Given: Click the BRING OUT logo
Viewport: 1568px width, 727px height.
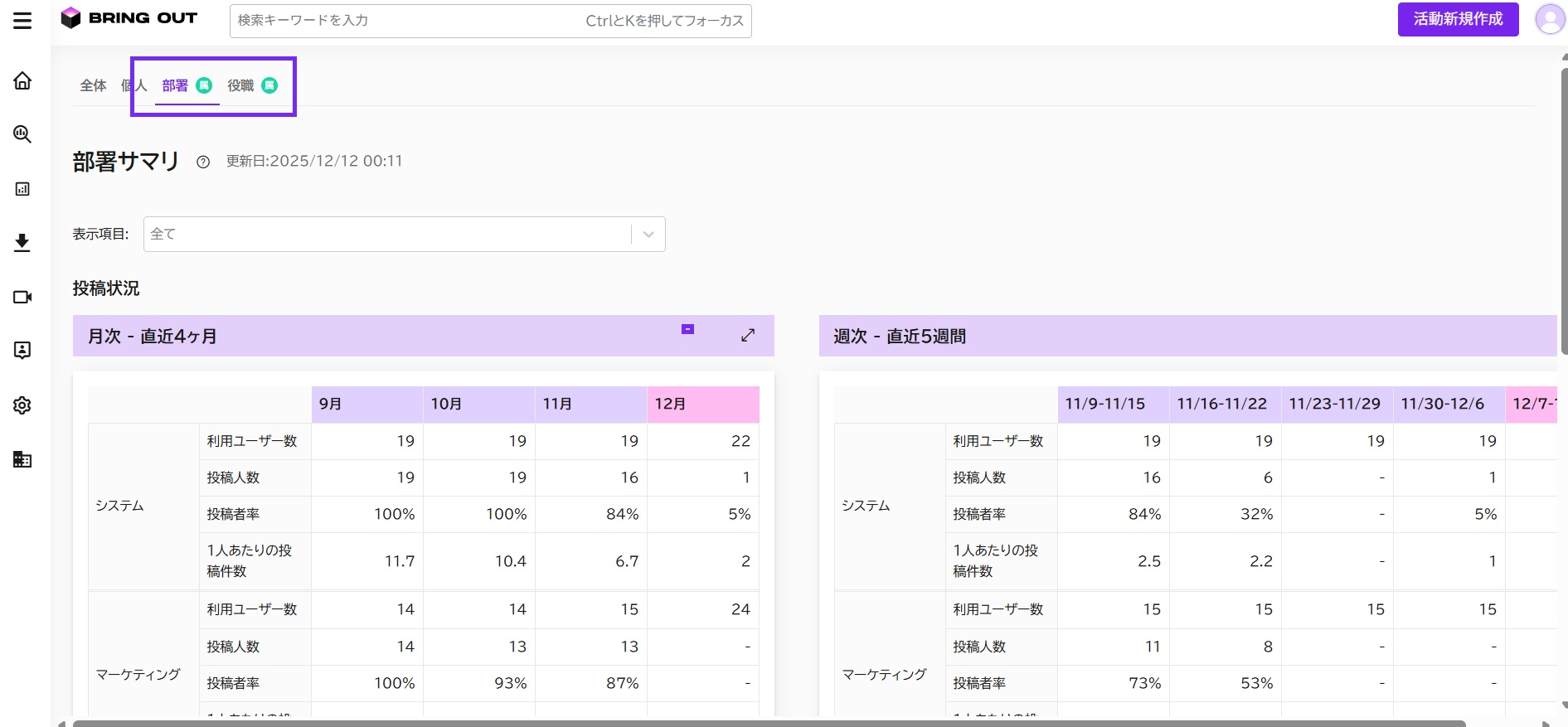Looking at the screenshot, I should pos(129,17).
